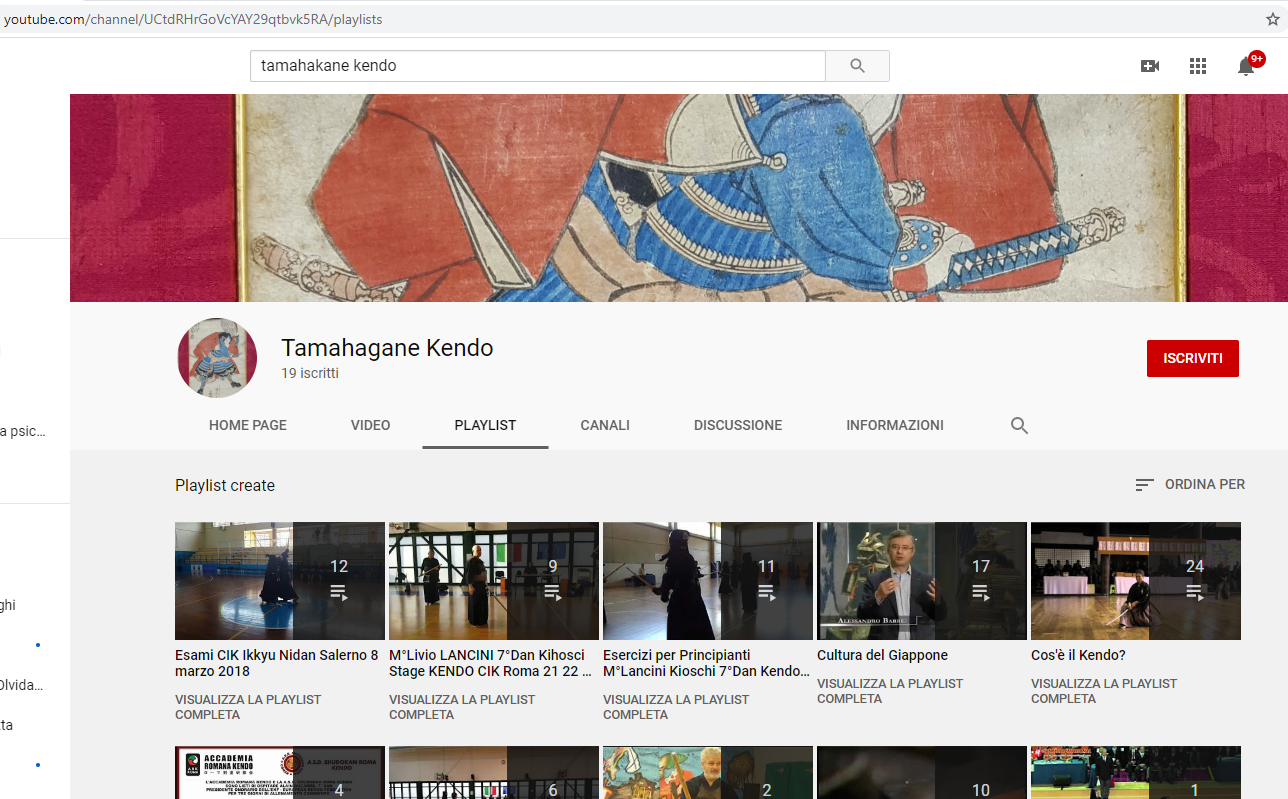The height and width of the screenshot is (799, 1288).
Task: Switch to the HOME PAGE tab
Action: 247,425
